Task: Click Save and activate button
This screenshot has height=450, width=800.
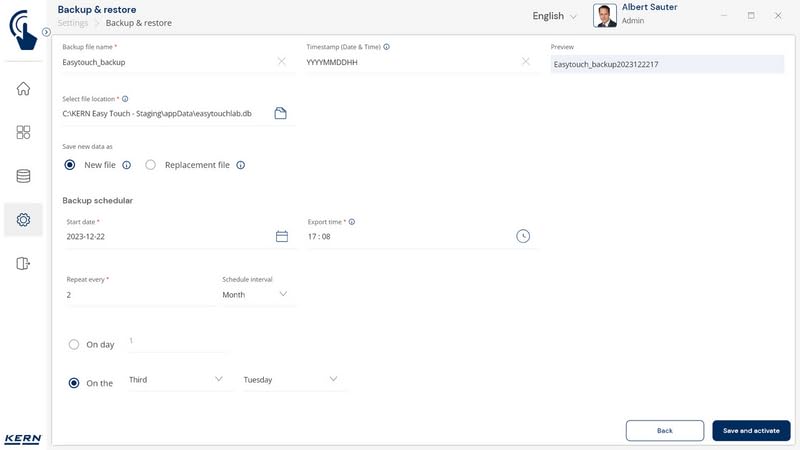Action: coord(751,431)
